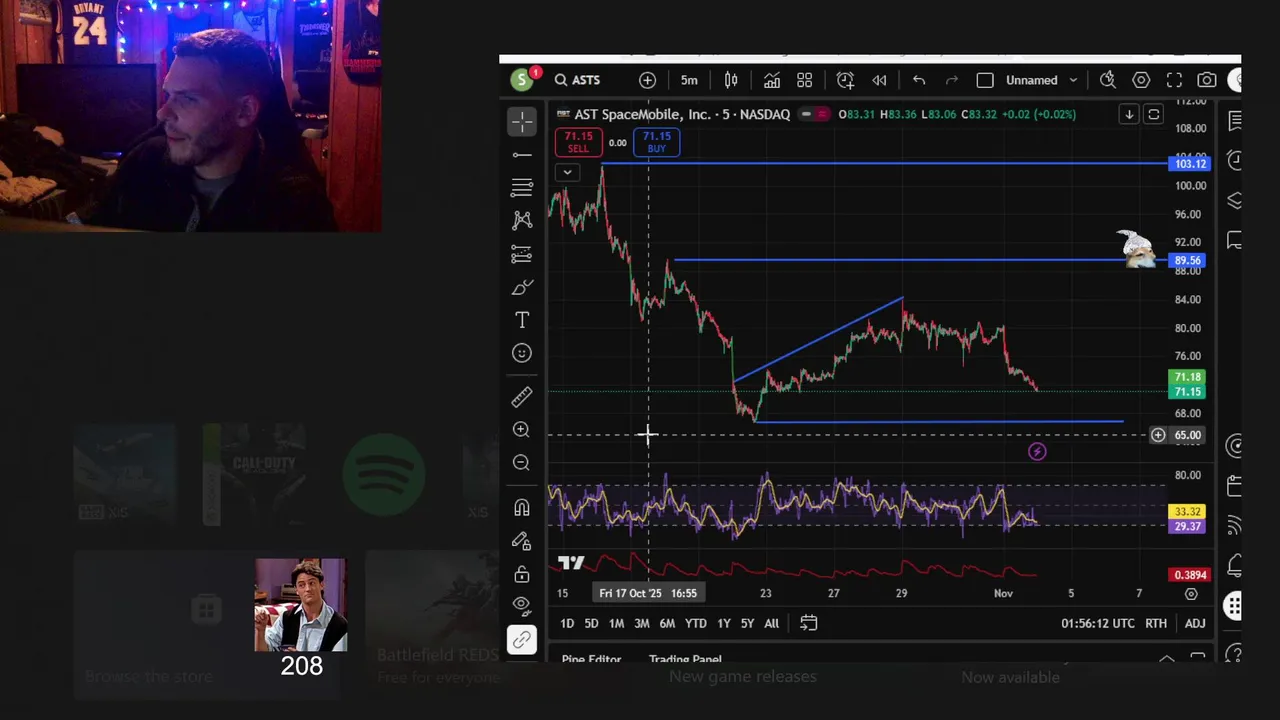Select the YTD date range
Viewport: 1280px width, 720px height.
click(695, 623)
